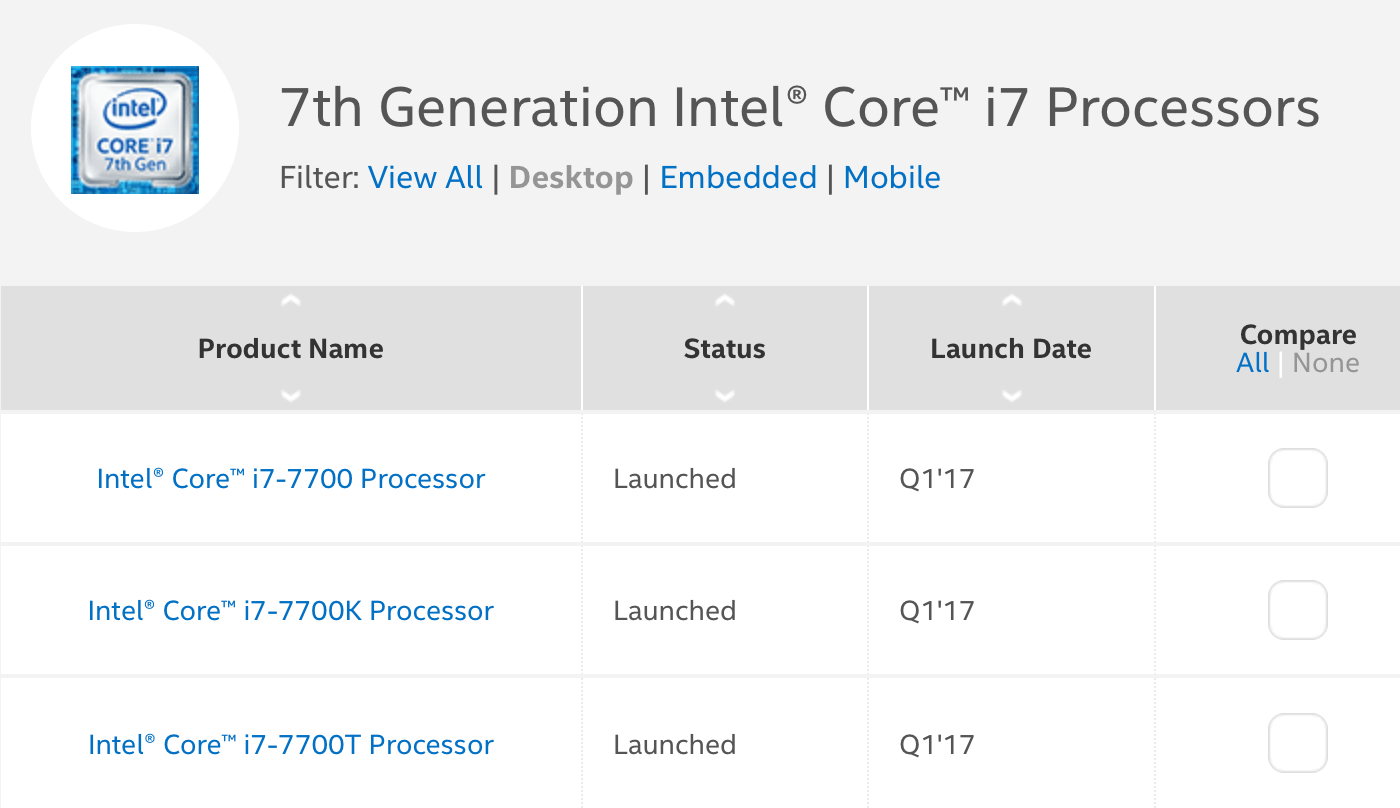
Task: Open Intel Core i7-7700K Processor link
Action: click(x=291, y=611)
